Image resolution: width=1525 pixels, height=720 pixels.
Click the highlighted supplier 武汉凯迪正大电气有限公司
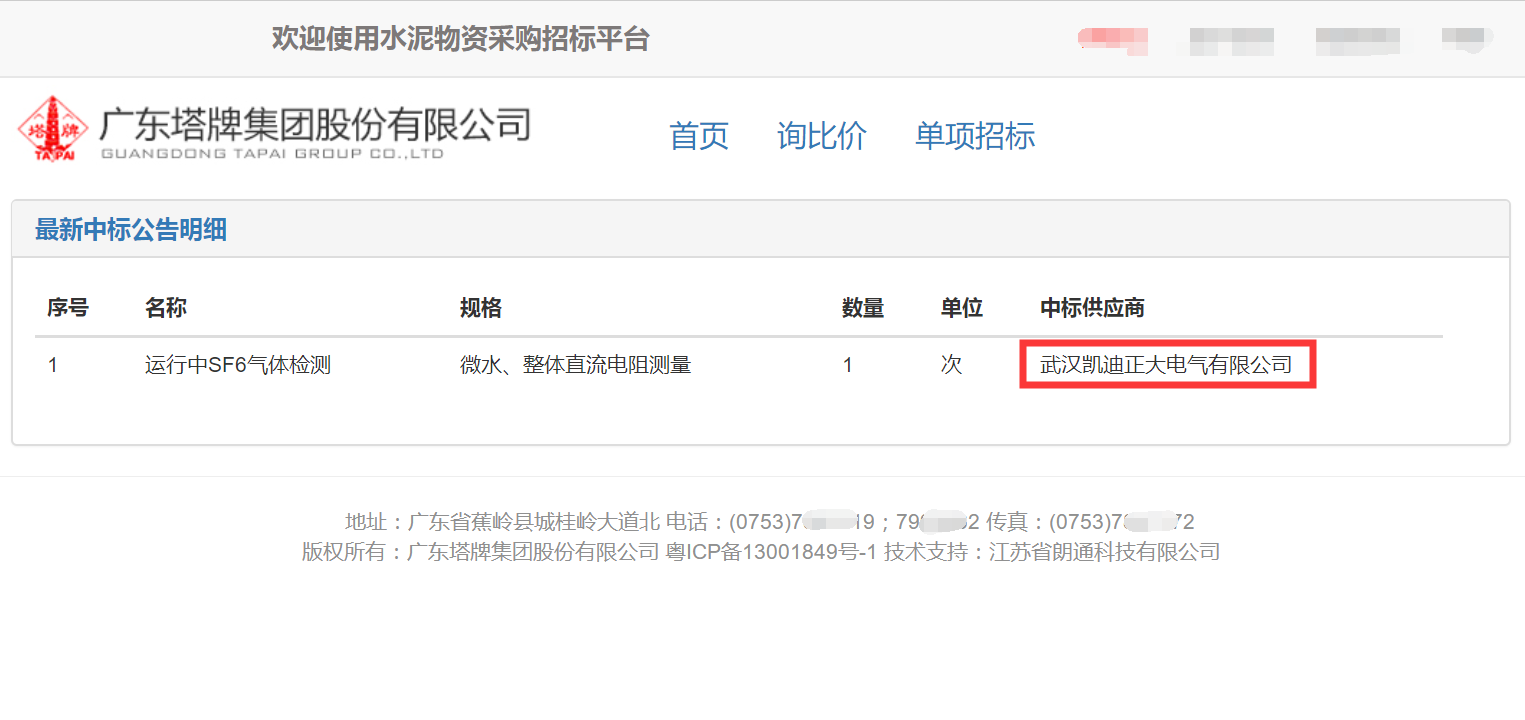[1166, 365]
